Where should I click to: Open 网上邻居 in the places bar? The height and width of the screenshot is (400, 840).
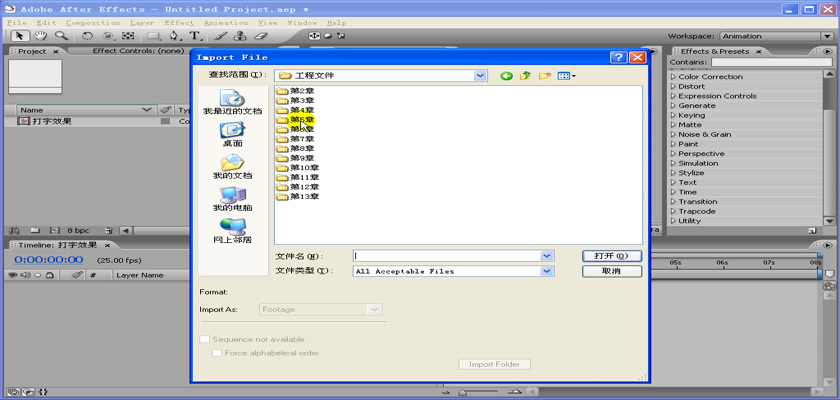(x=232, y=231)
